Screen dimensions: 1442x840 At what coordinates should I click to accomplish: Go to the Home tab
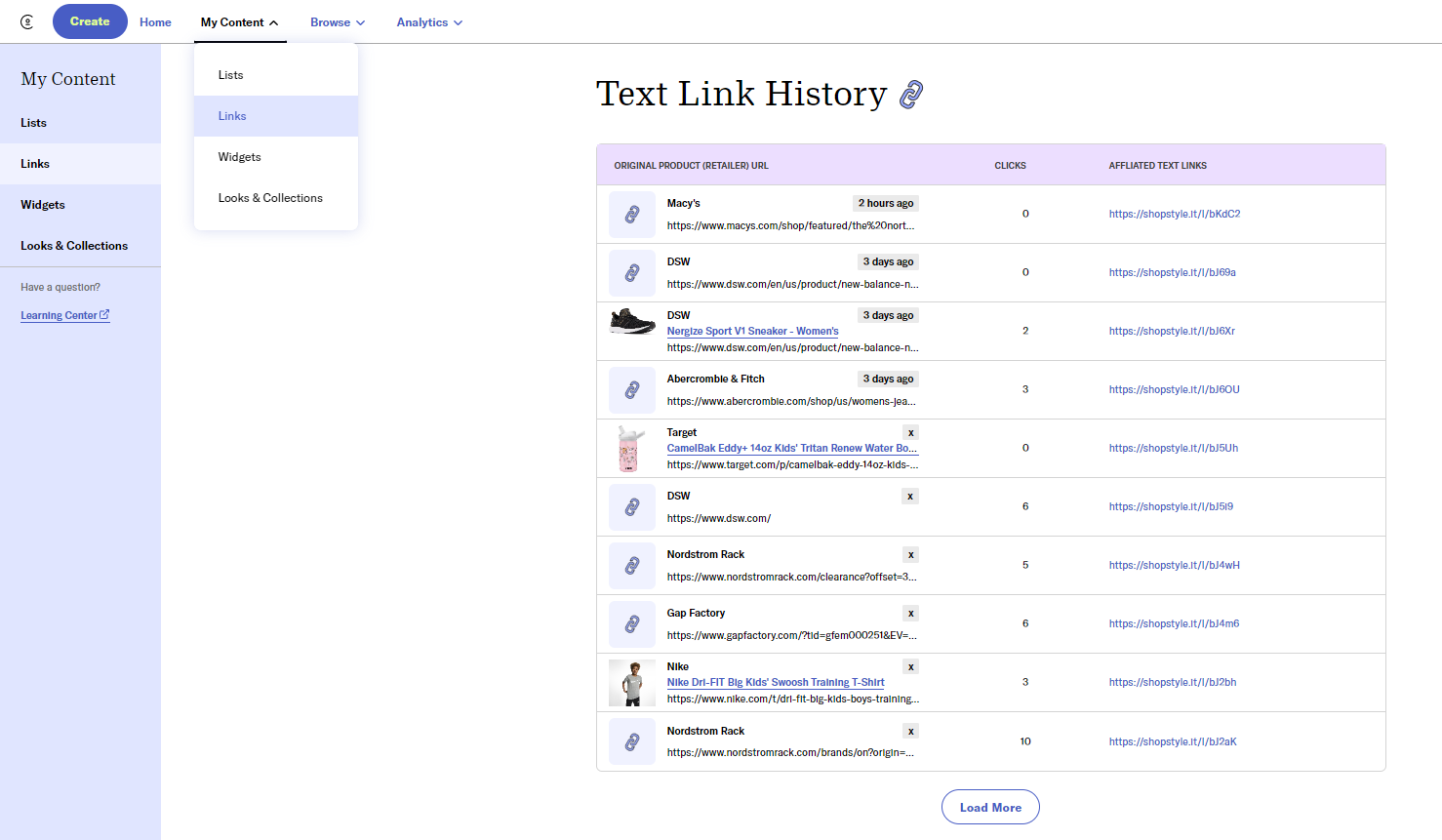[x=155, y=22]
